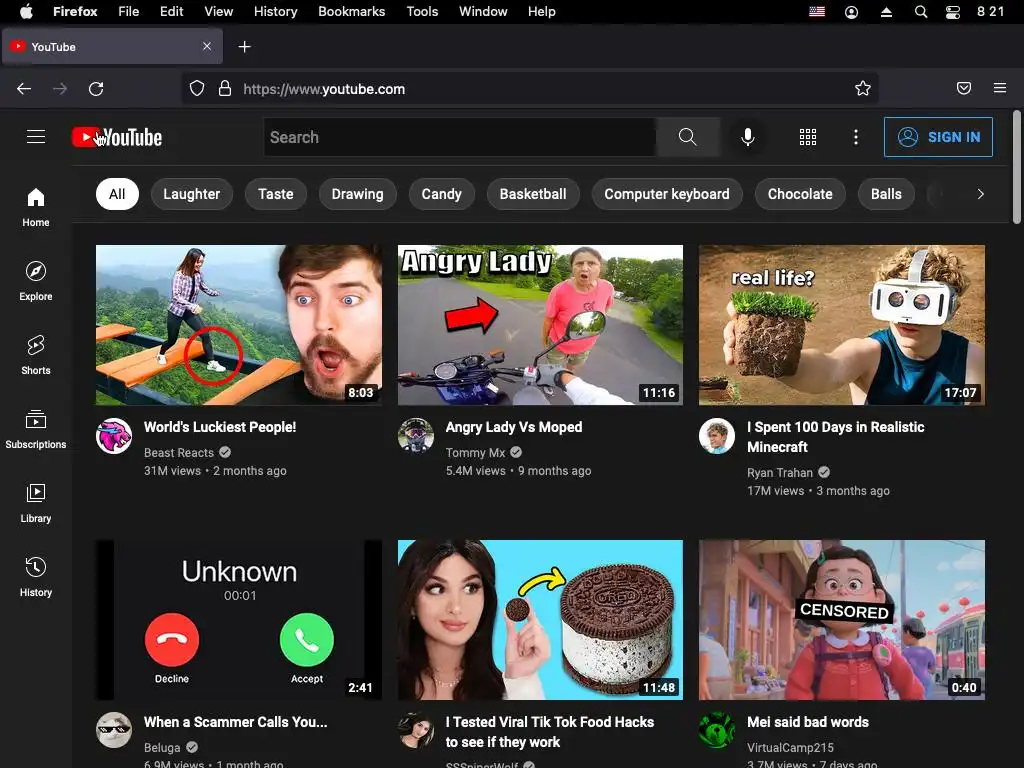
Task: Open macOS Control Center
Action: [x=953, y=12]
